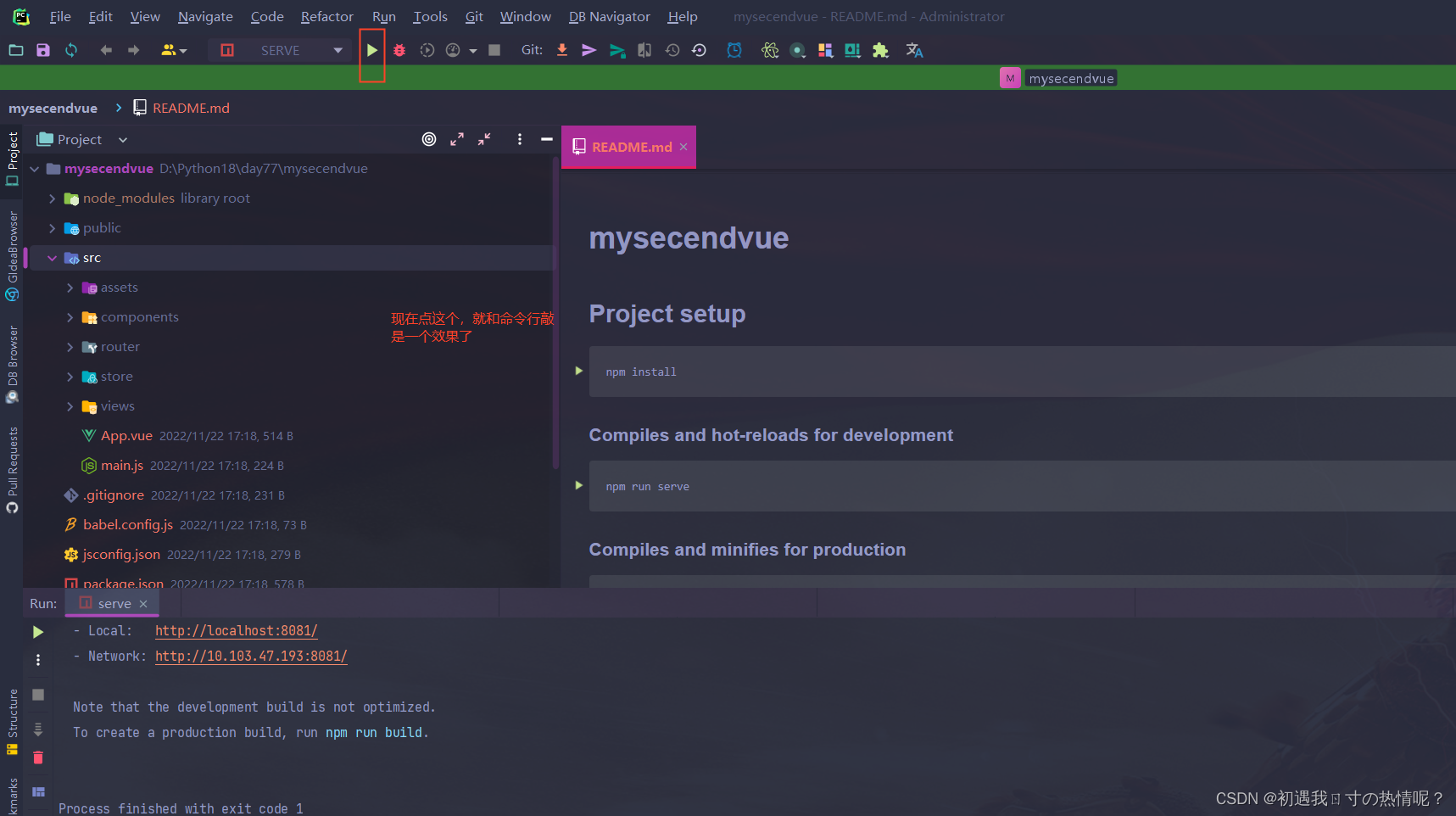Expand the profiler options dropdown arrow

coord(473,51)
